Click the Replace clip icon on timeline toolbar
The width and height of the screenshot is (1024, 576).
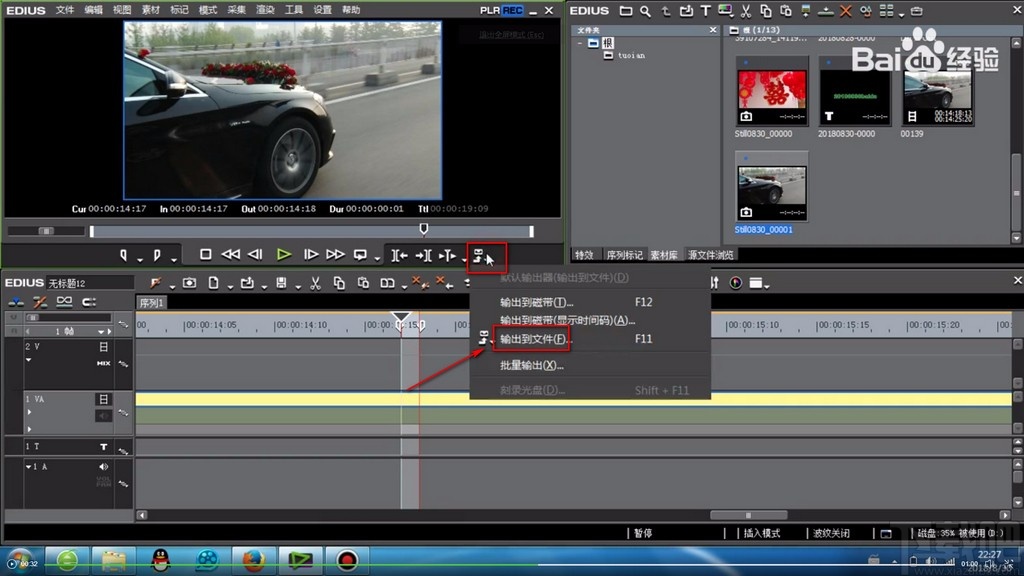(388, 283)
